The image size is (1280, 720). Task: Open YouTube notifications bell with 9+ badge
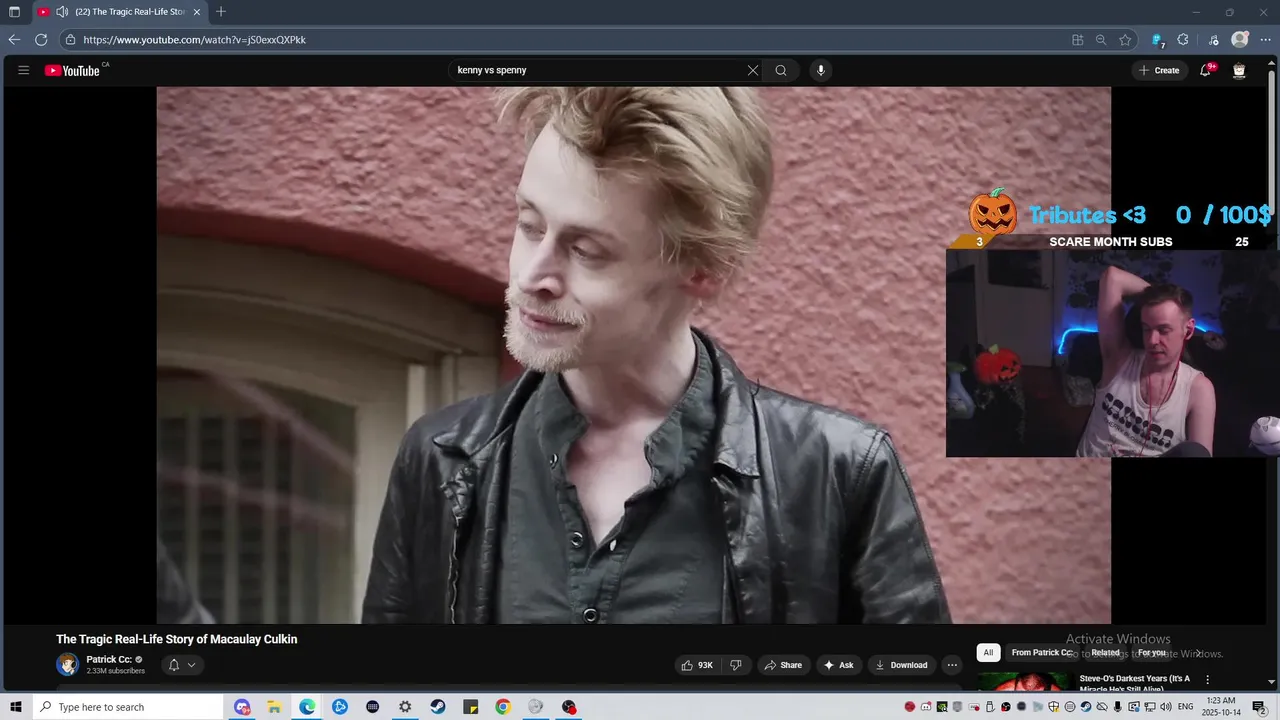1206,70
